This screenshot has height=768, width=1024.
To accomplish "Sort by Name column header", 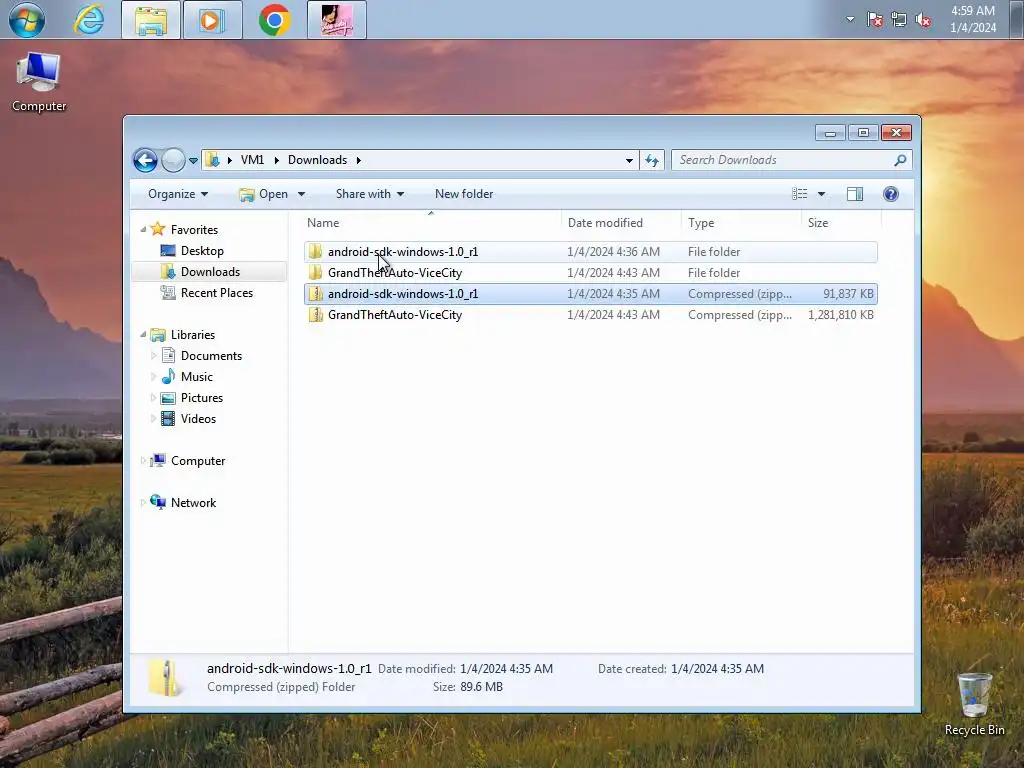I will click(x=431, y=223).
